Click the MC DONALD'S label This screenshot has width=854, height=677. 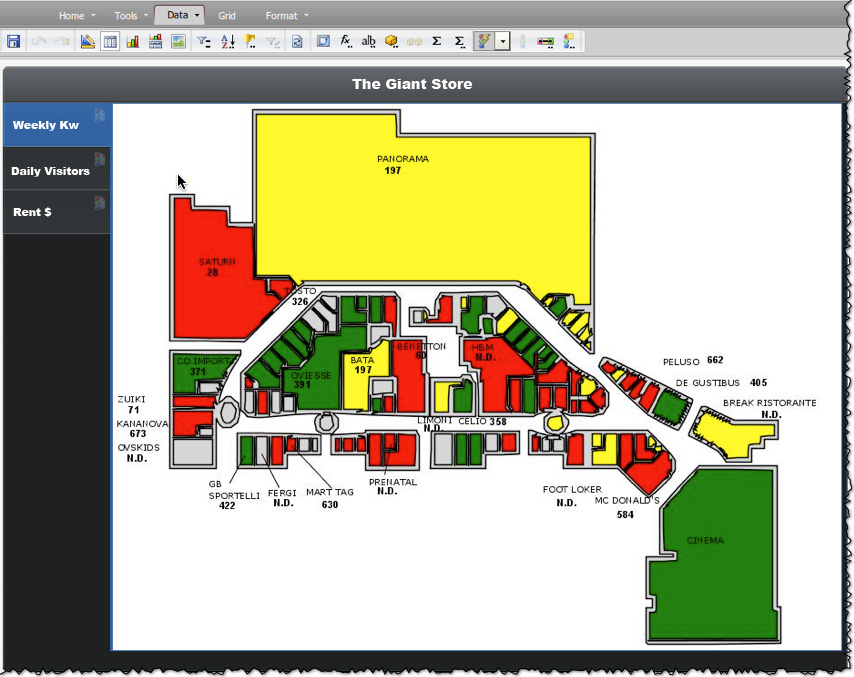click(627, 501)
